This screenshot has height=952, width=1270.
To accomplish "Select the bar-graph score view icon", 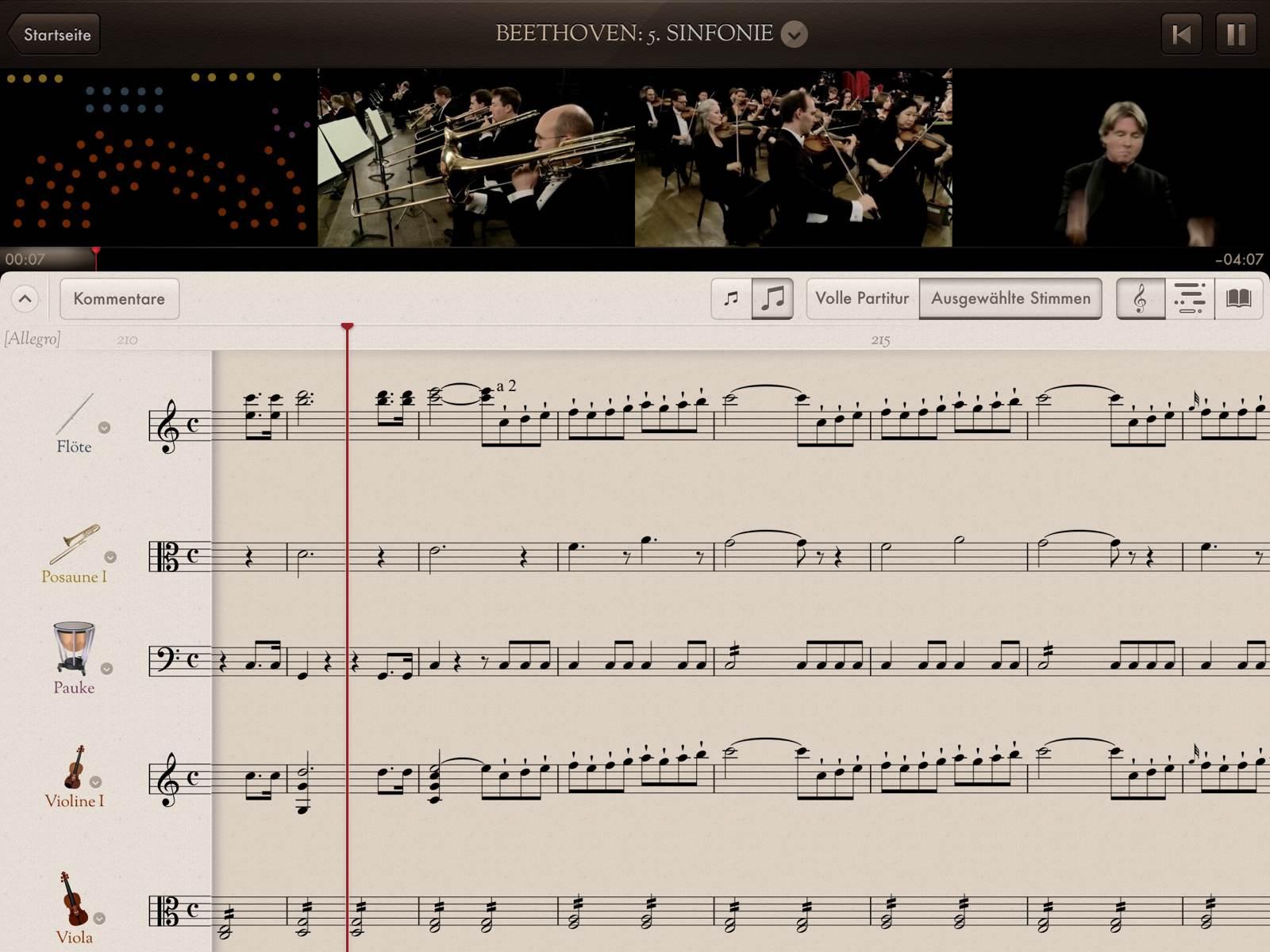I will pos(1190,298).
